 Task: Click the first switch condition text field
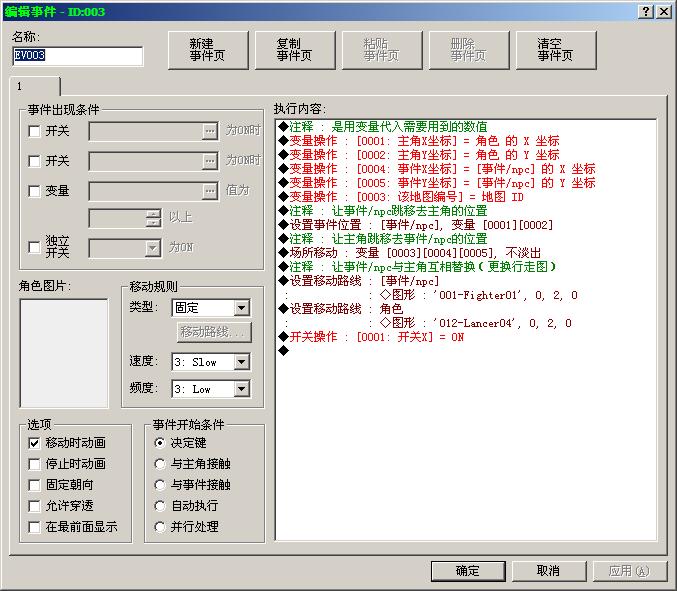[x=146, y=131]
